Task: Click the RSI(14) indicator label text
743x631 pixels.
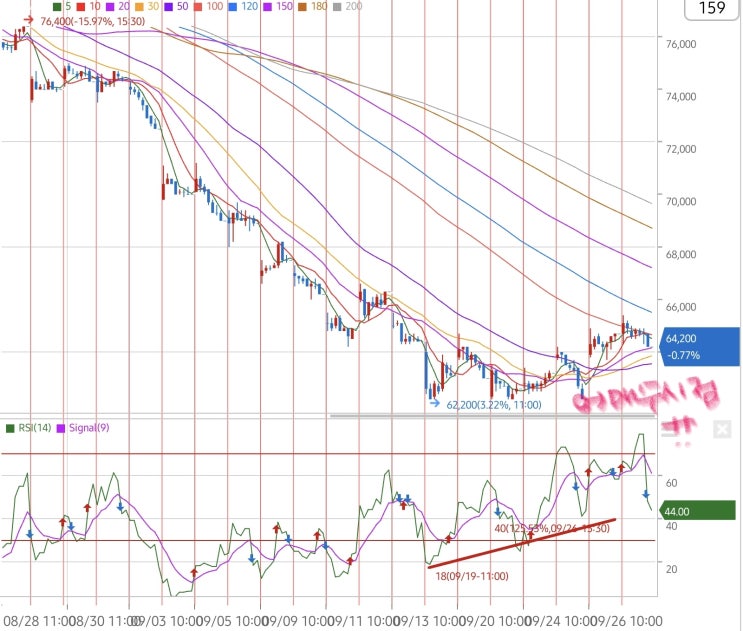Action: (x=35, y=428)
